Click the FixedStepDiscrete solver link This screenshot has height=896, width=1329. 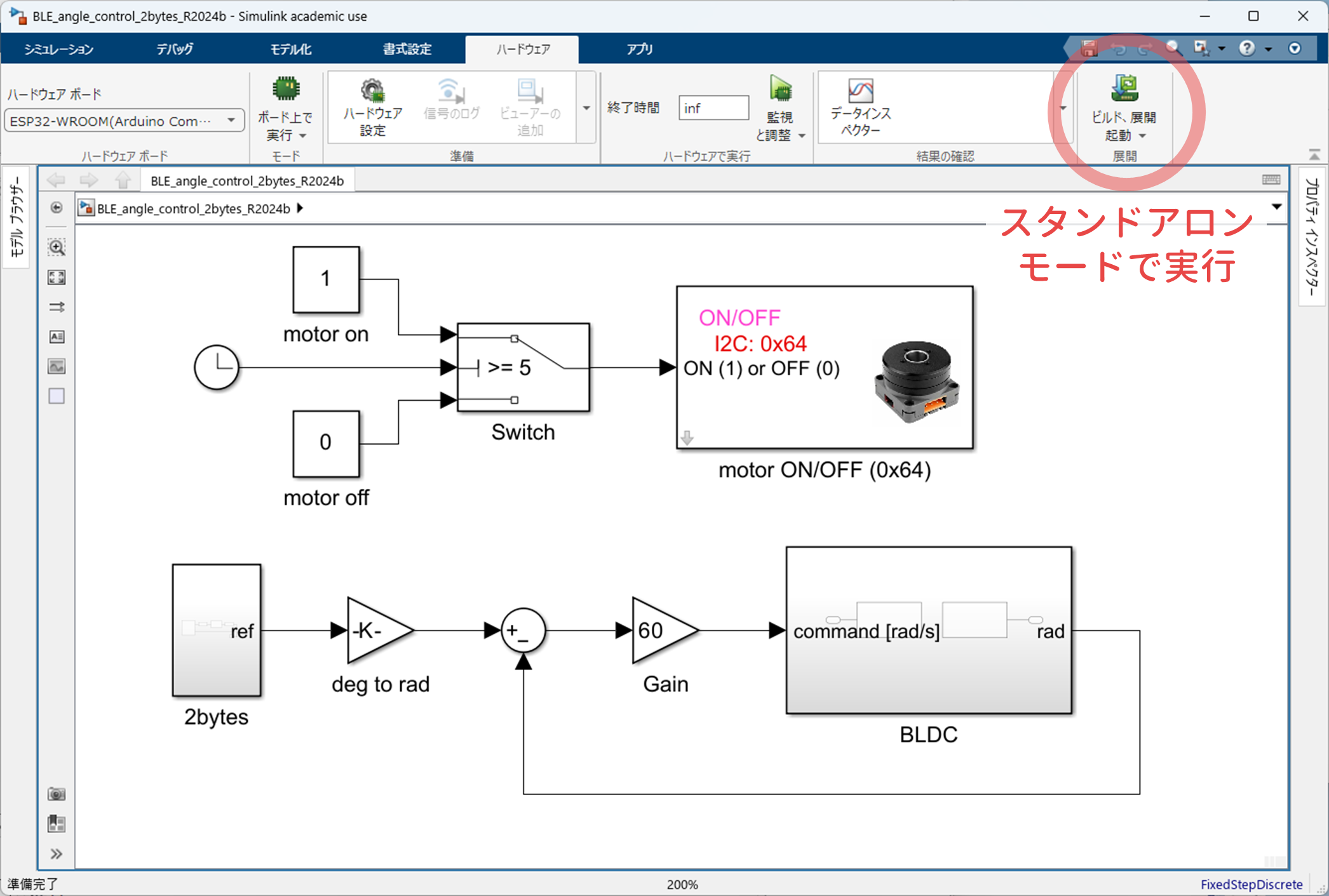tap(1251, 884)
